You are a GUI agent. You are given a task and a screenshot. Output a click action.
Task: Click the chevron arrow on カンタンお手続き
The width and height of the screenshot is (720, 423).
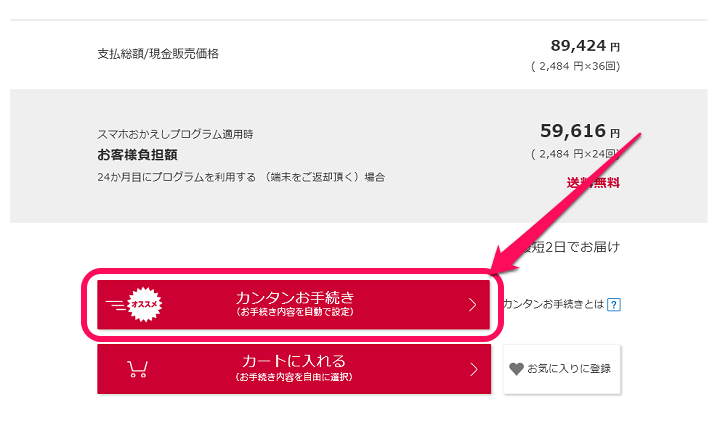click(x=472, y=305)
